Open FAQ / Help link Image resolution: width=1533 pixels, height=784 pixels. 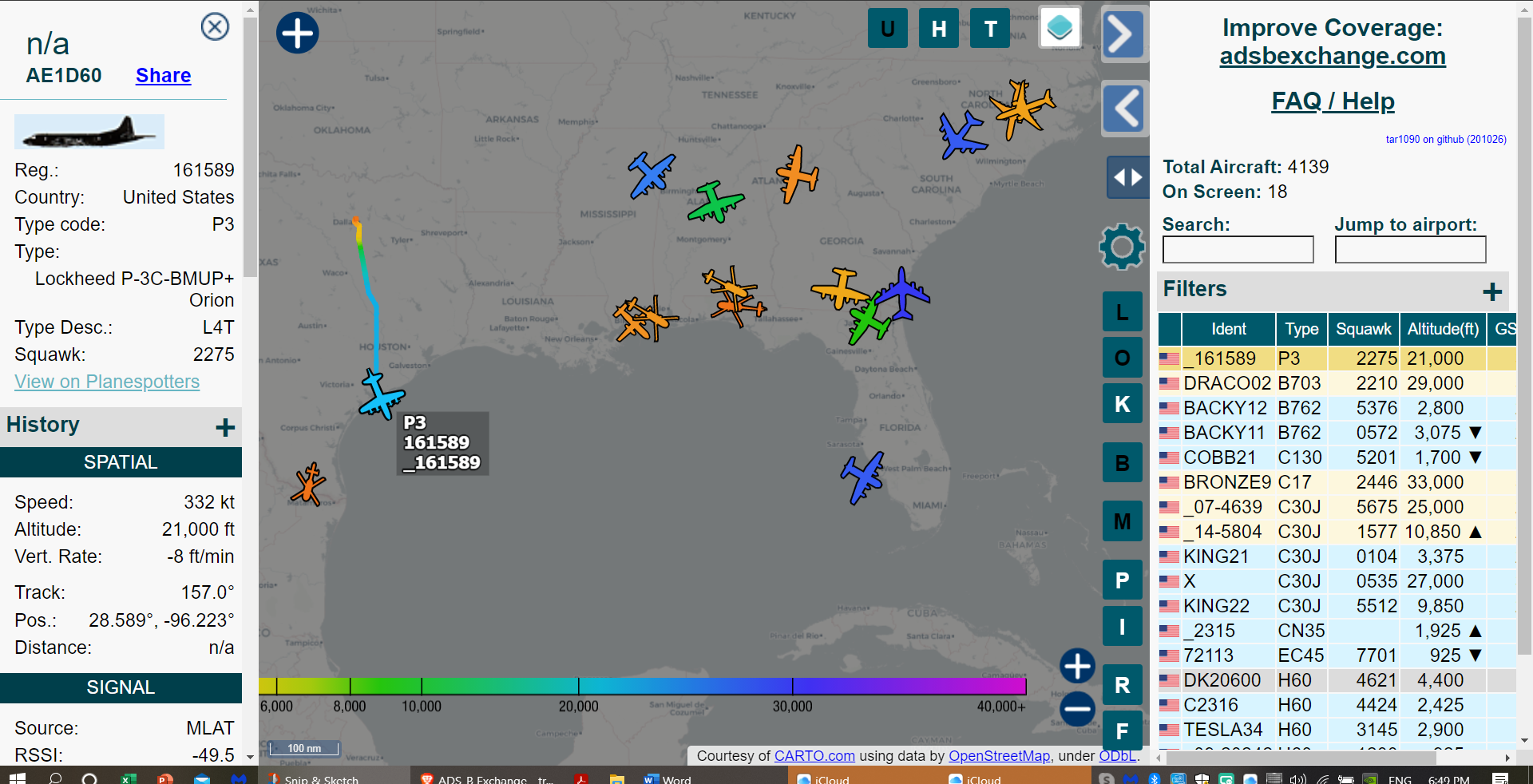pos(1333,101)
